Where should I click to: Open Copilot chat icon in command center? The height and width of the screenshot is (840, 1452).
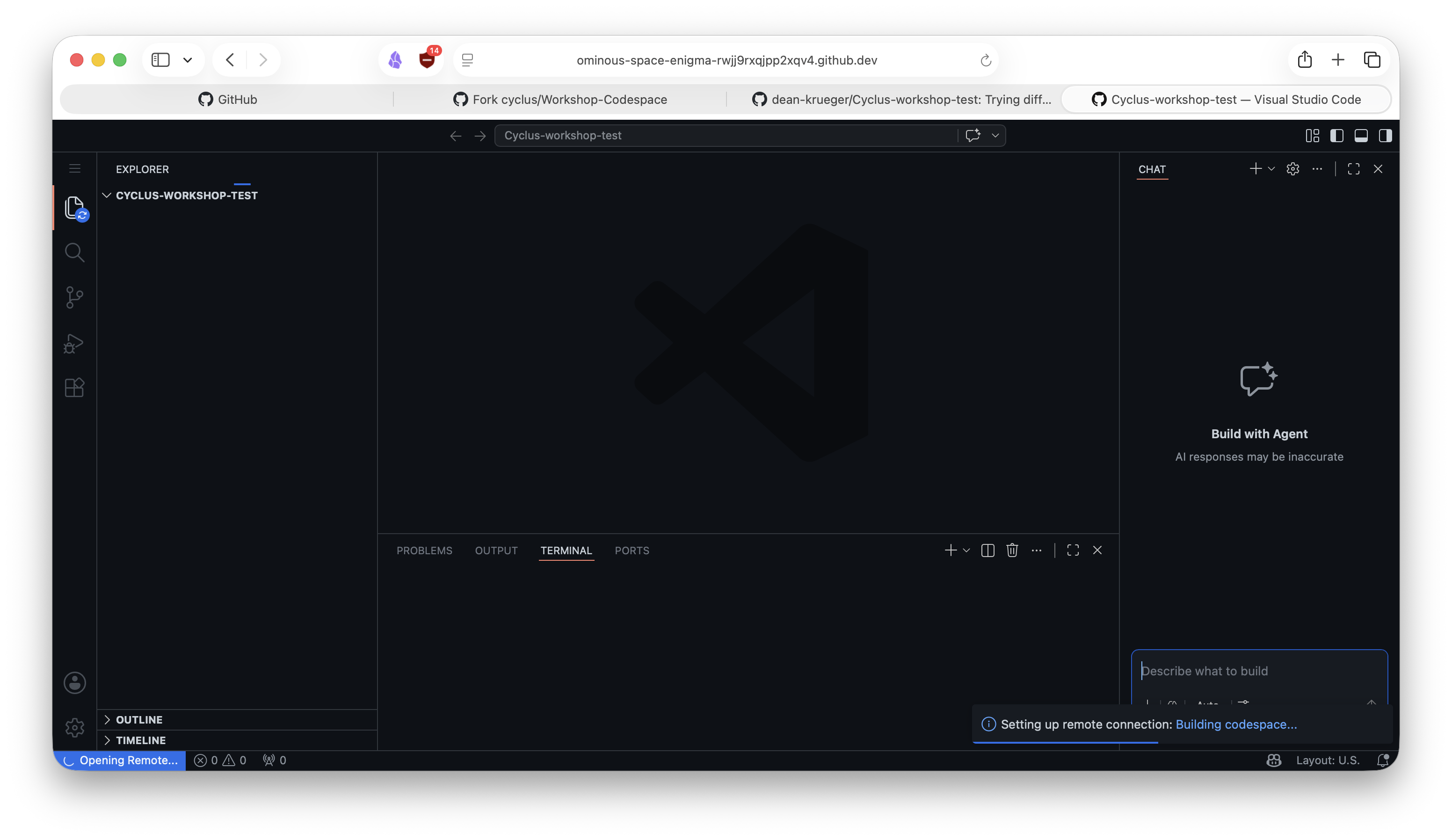pyautogui.click(x=973, y=135)
